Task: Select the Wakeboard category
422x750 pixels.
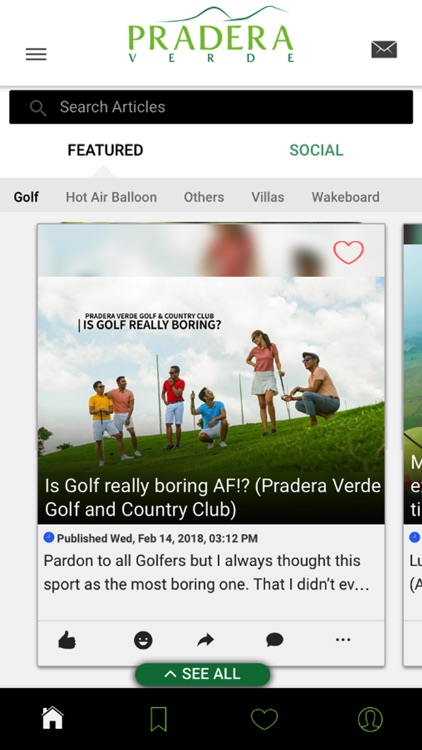Action: pyautogui.click(x=345, y=197)
